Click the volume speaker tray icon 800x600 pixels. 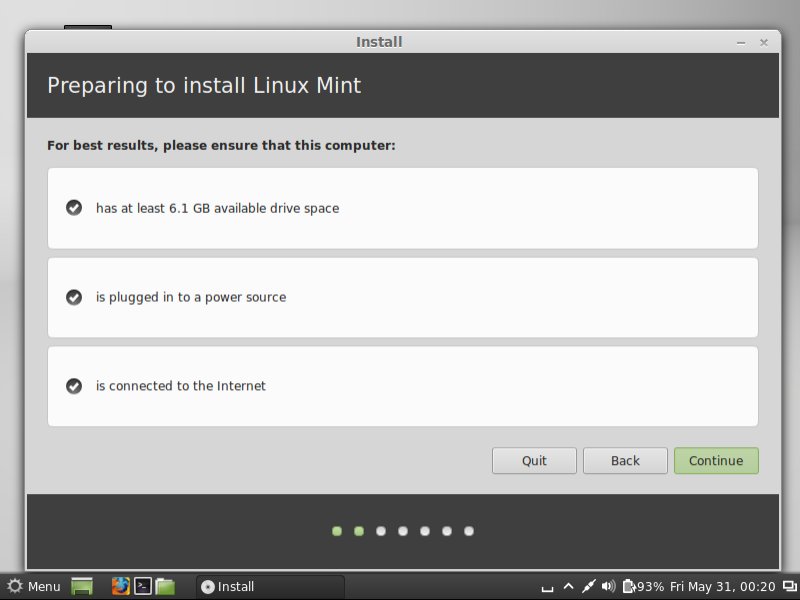pos(608,586)
